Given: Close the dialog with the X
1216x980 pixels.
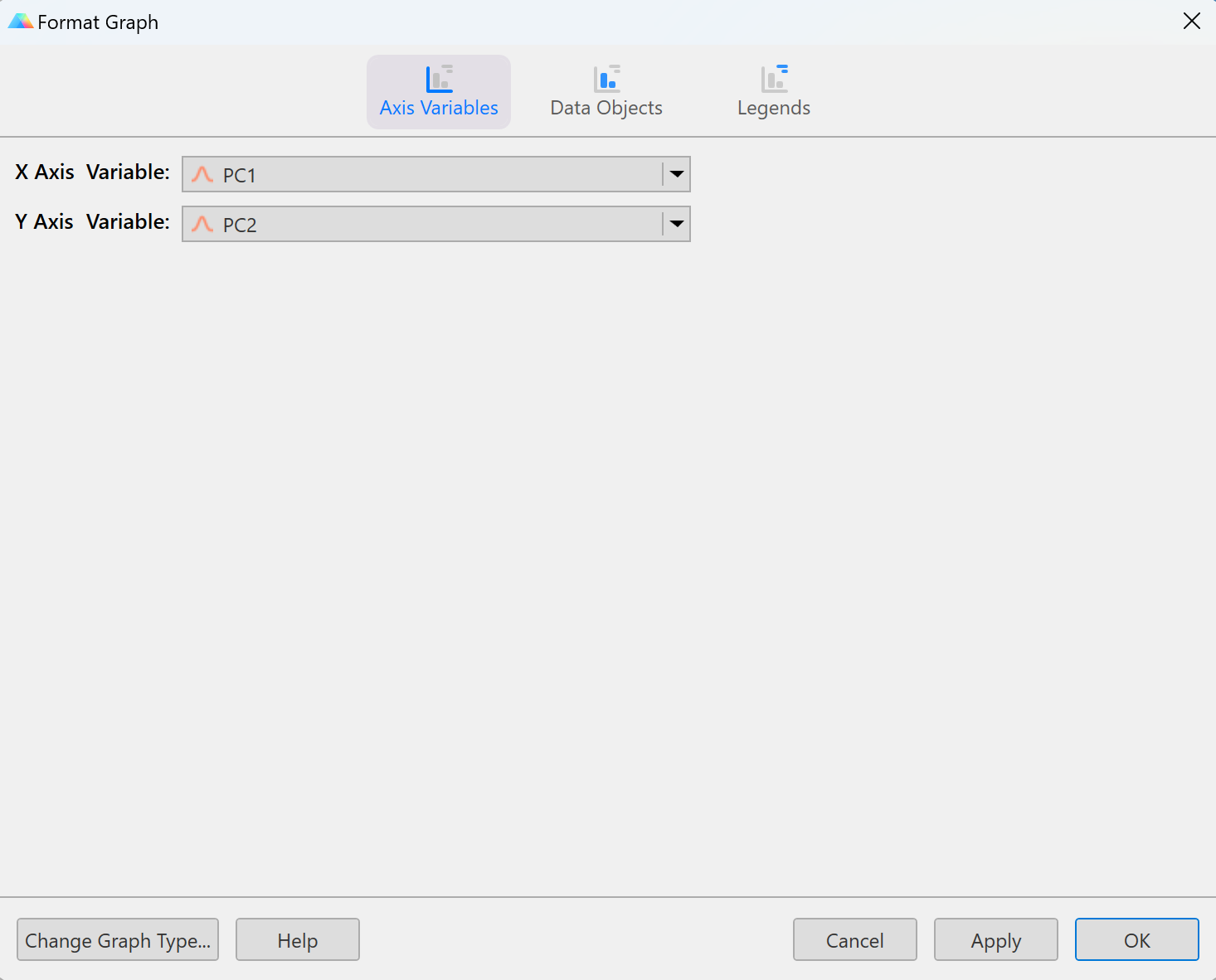Looking at the screenshot, I should pos(1192,21).
